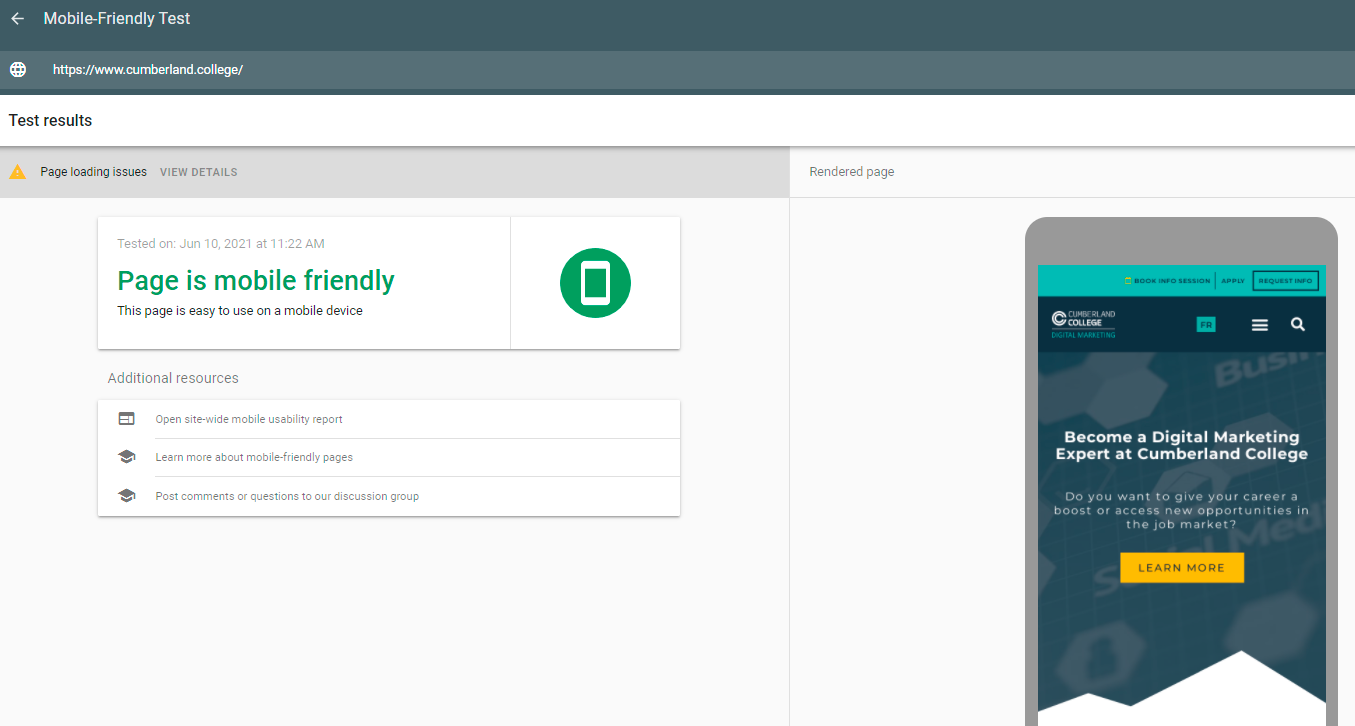Open site-wide mobile usability report
Viewport: 1355px width, 726px height.
pos(249,419)
